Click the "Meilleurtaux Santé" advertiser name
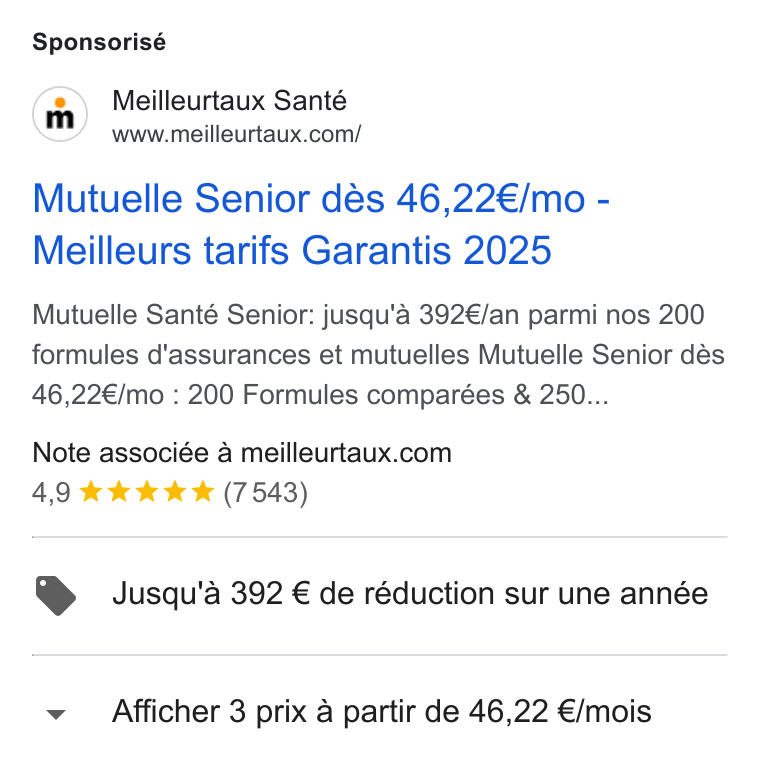The width and height of the screenshot is (760, 772). 229,101
